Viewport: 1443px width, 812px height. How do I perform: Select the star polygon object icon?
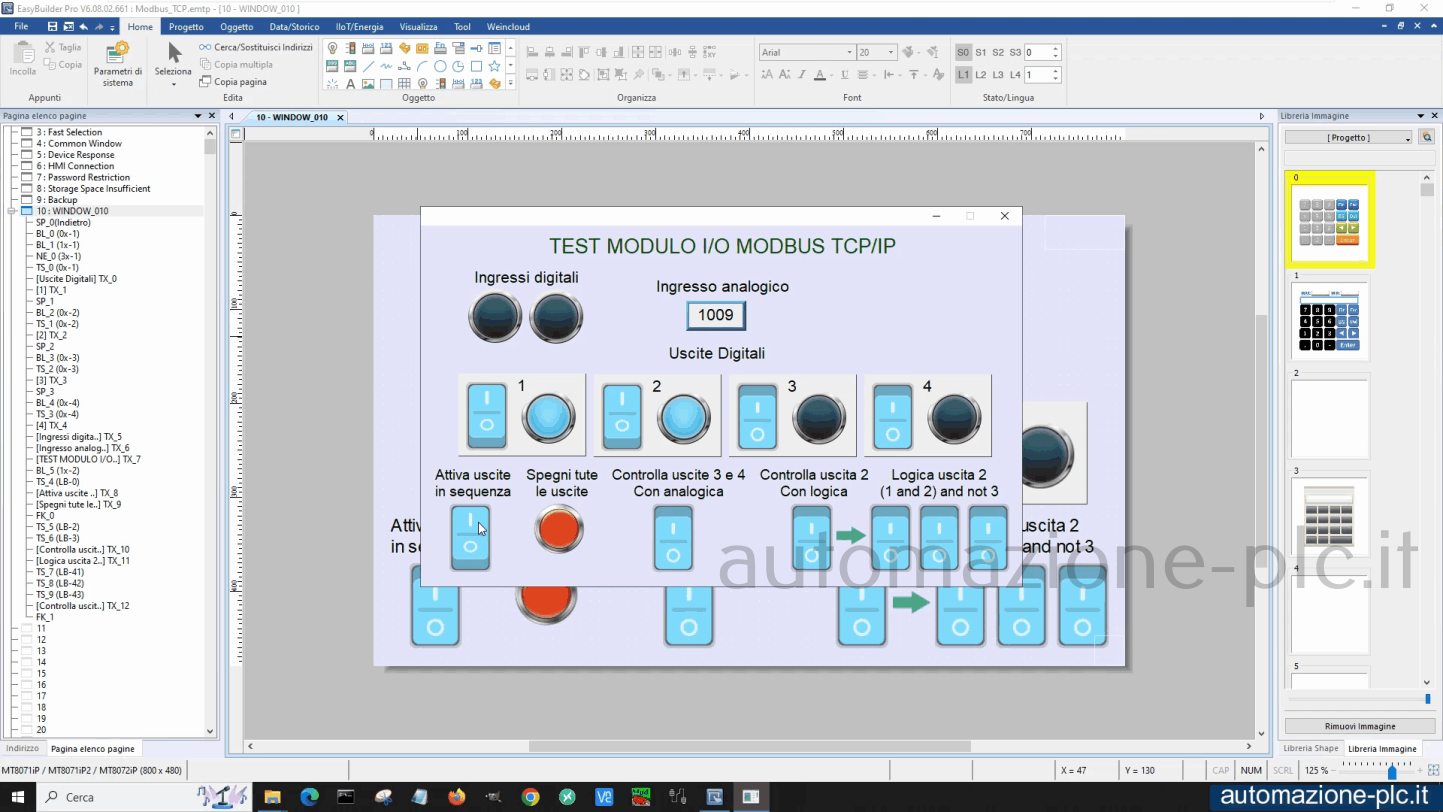[494, 66]
